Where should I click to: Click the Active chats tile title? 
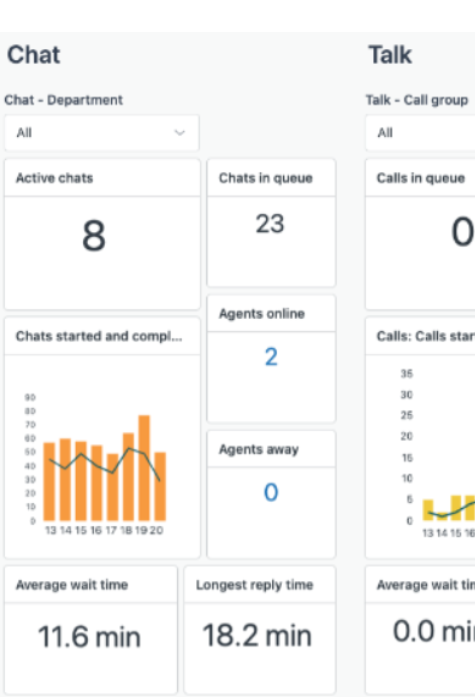click(x=54, y=178)
